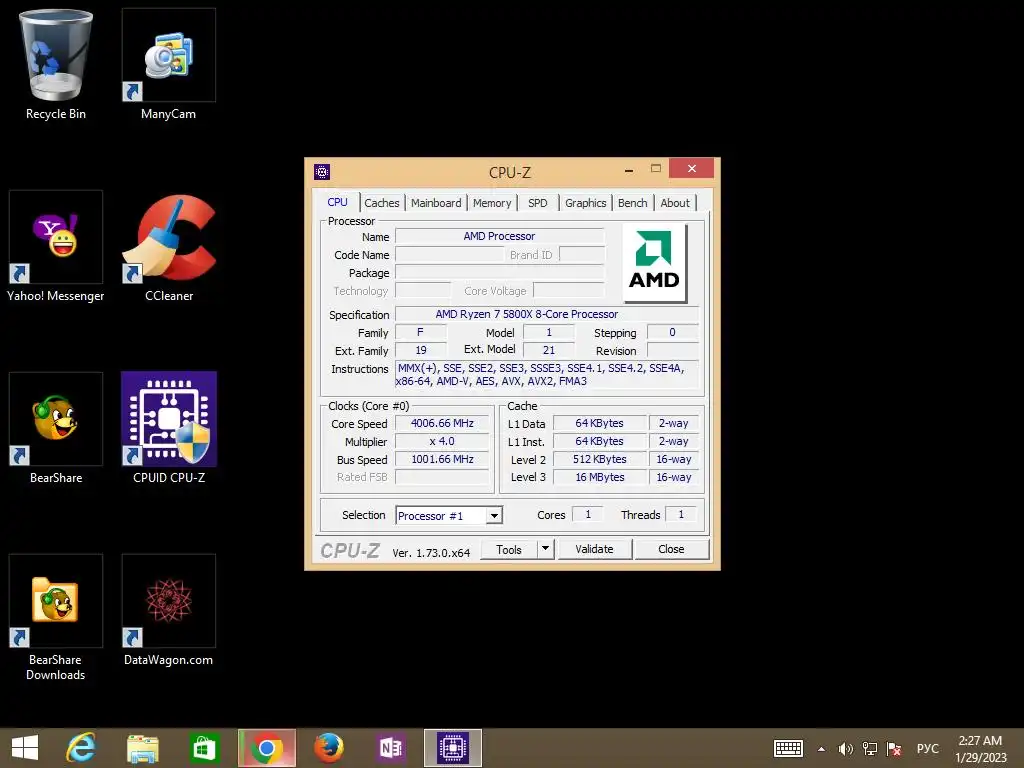
Task: Click the network tray icon
Action: tap(870, 749)
